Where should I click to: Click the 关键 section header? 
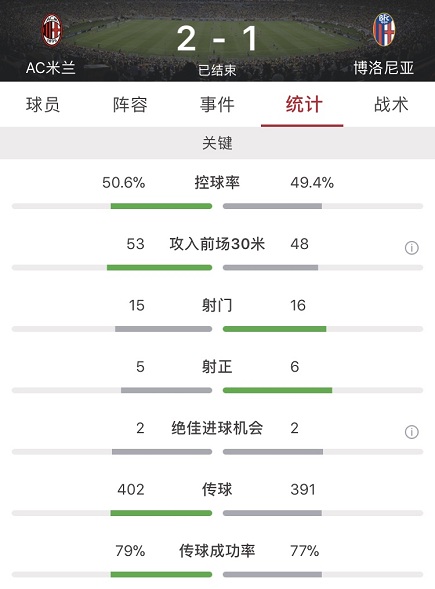coord(218,143)
